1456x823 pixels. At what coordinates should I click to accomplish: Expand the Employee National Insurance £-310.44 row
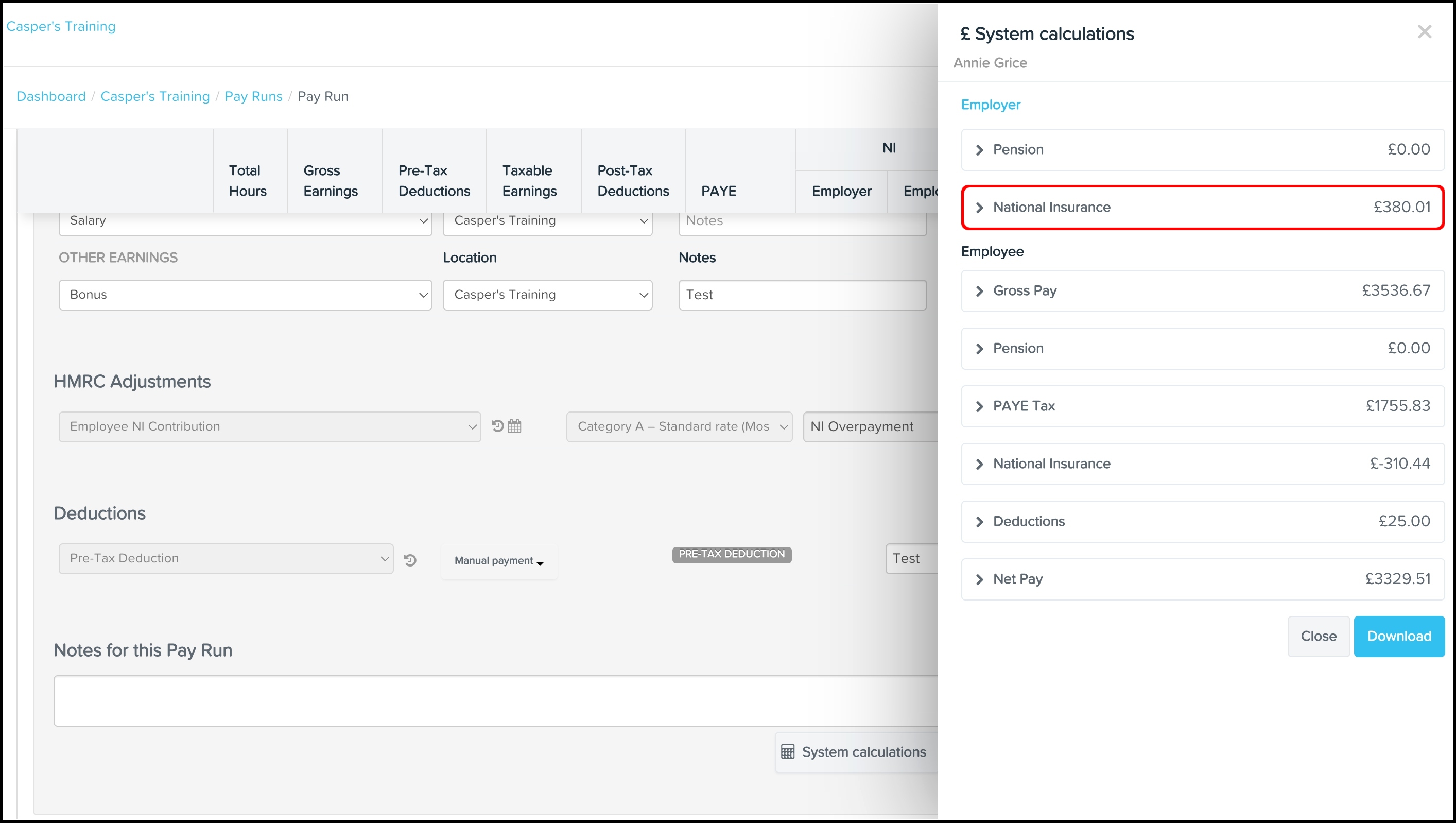tap(1203, 464)
